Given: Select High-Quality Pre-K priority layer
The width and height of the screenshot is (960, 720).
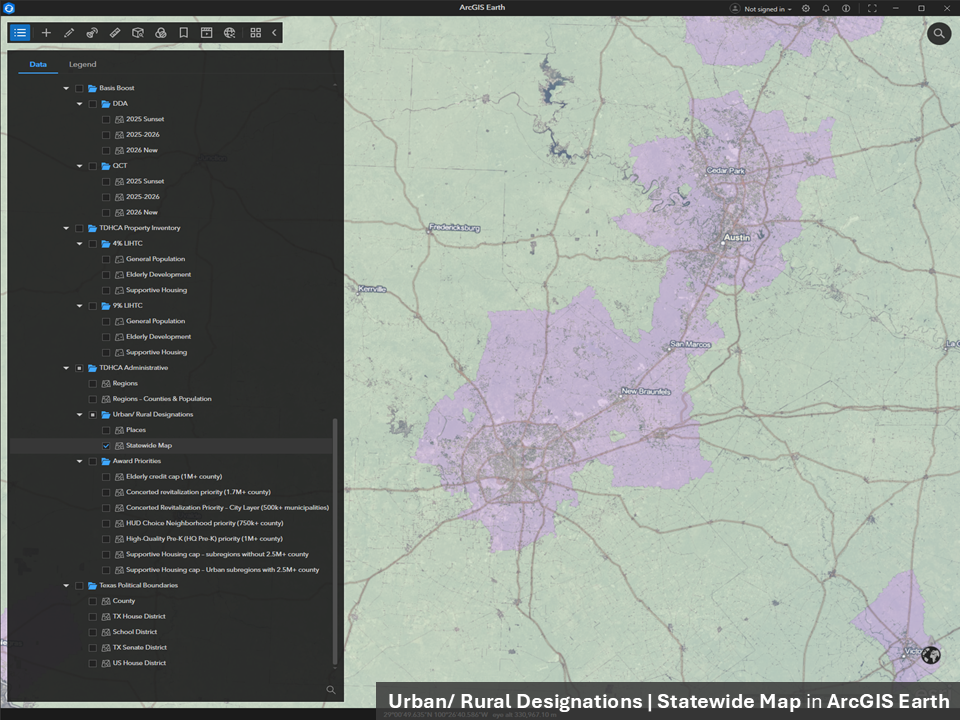Looking at the screenshot, I should pyautogui.click(x=204, y=539).
